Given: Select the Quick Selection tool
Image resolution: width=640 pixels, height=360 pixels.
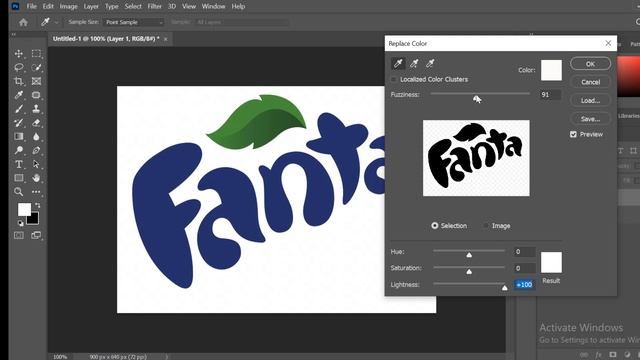Looking at the screenshot, I should (x=36, y=67).
